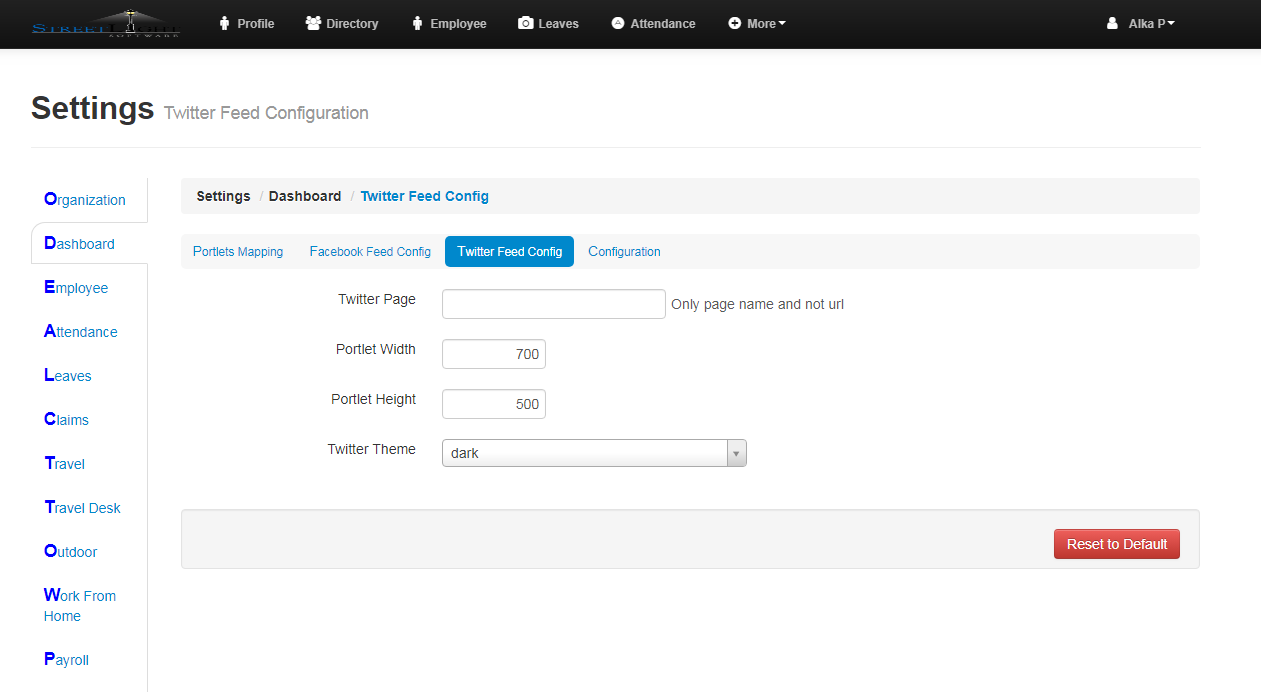
Task: Click the Portlet Width input field
Action: pos(493,354)
